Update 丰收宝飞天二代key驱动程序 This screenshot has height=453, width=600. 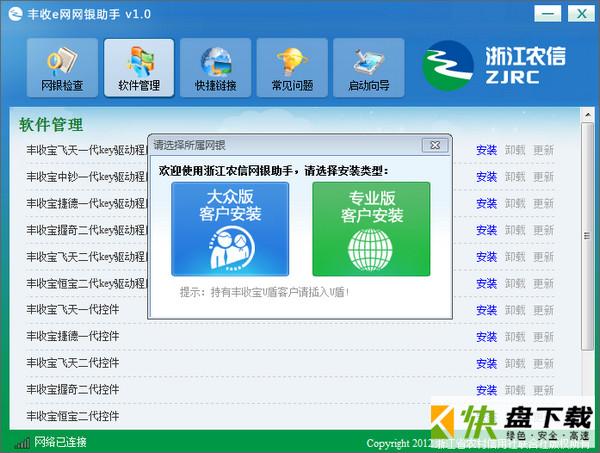point(544,257)
